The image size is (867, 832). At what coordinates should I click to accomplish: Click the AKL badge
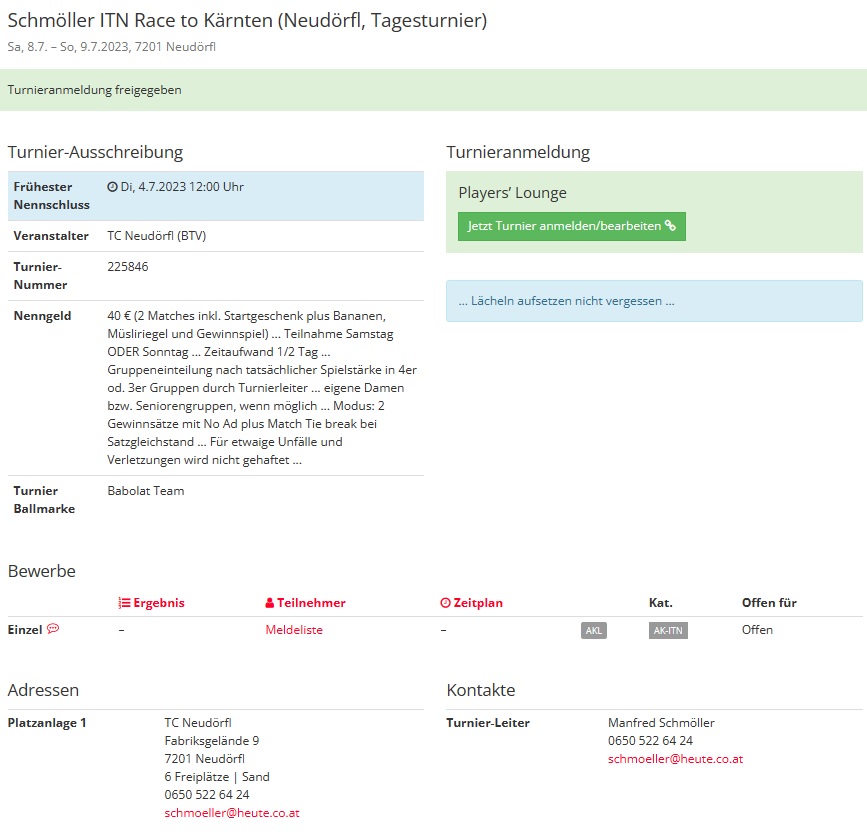(x=594, y=631)
